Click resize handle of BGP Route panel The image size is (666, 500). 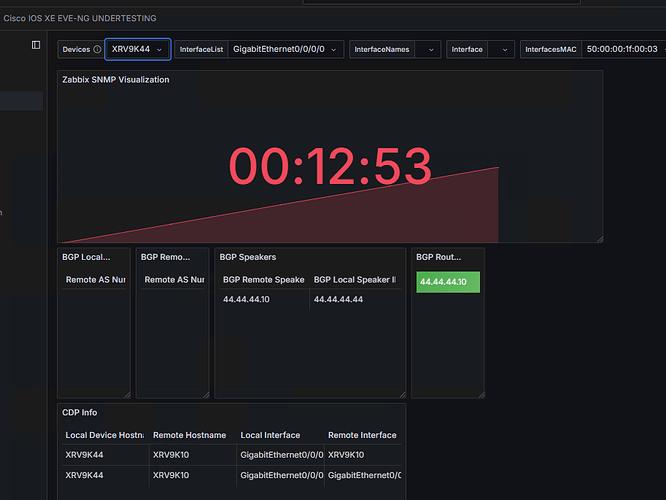tap(481, 395)
